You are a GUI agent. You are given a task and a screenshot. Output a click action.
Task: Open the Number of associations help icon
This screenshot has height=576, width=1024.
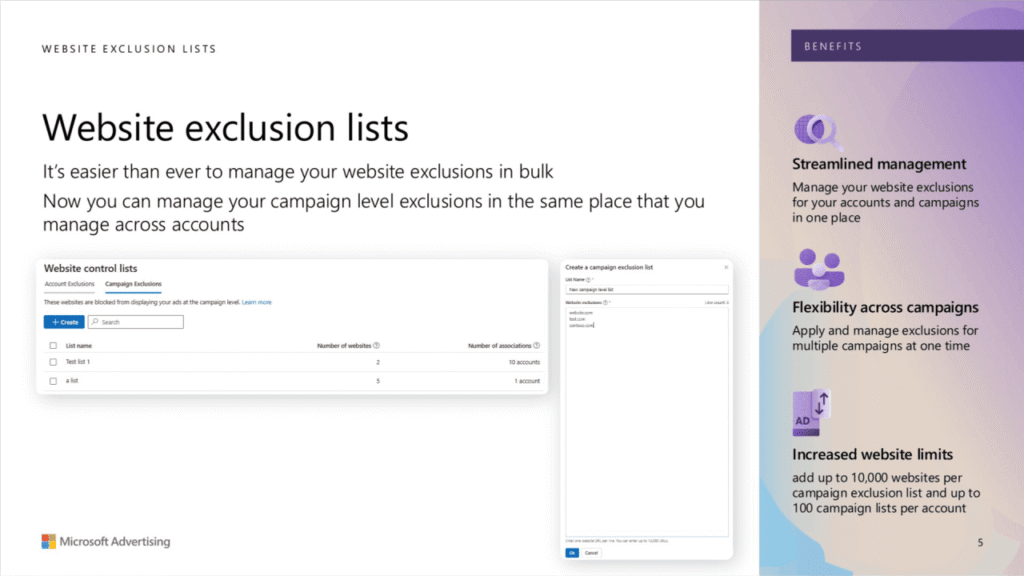point(537,344)
